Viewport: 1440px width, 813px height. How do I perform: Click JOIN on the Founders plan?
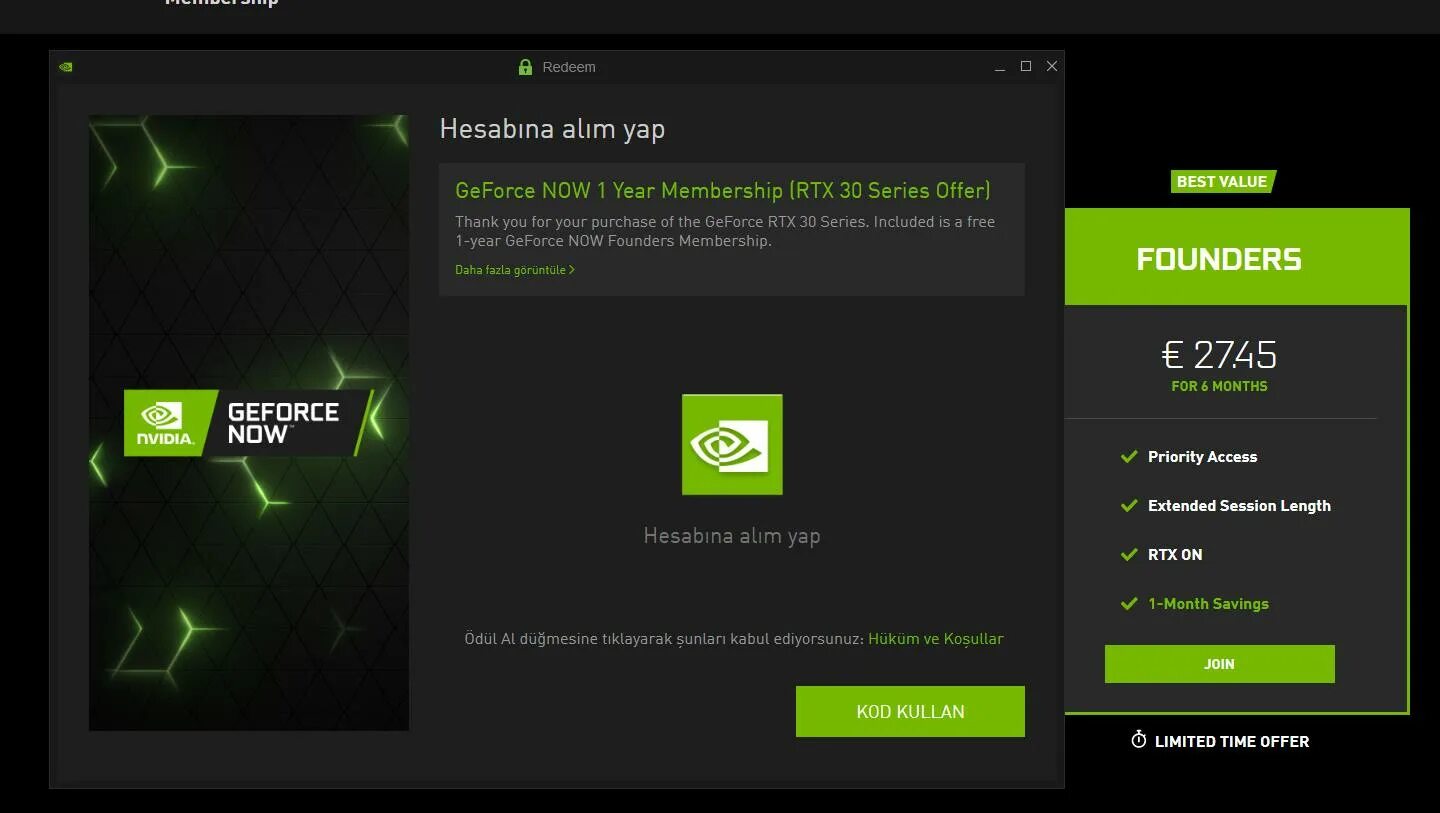[1219, 664]
